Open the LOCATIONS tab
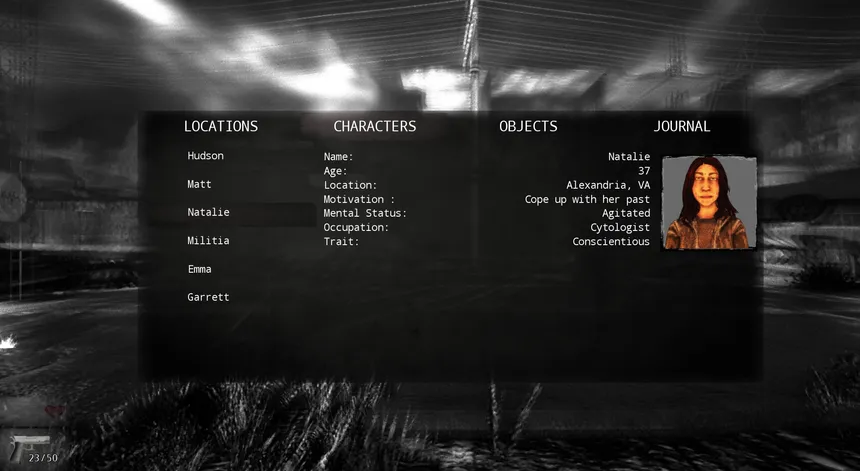 click(220, 127)
